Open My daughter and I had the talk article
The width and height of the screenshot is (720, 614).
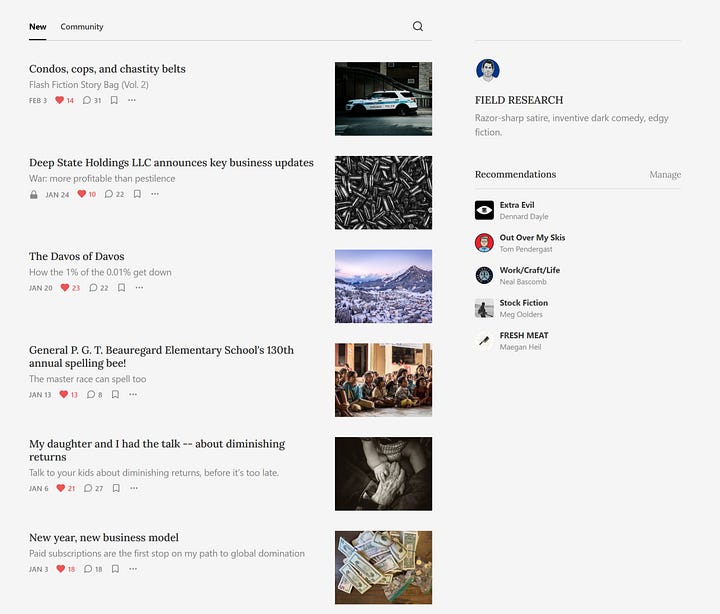pyautogui.click(x=157, y=450)
